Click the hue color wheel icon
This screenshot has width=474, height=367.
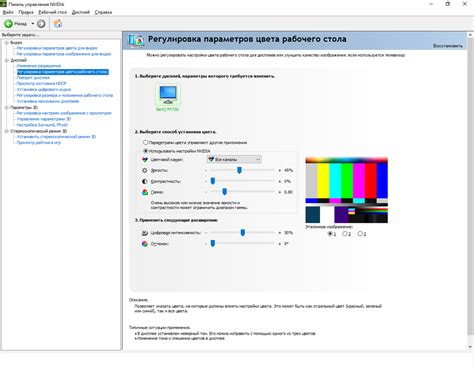coord(145,244)
